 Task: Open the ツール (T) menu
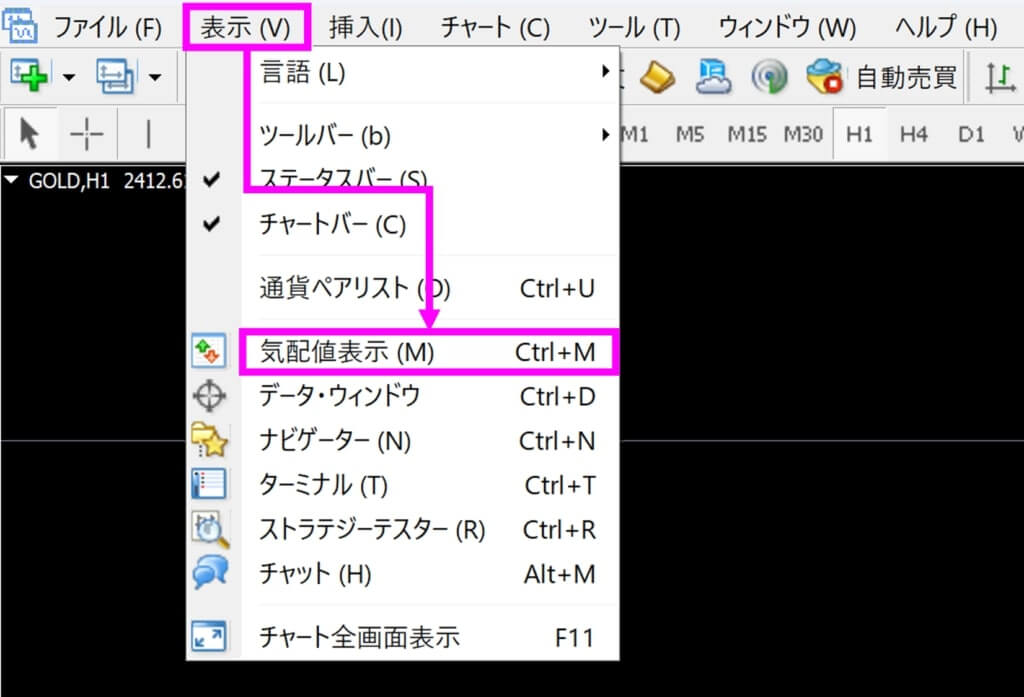(634, 27)
